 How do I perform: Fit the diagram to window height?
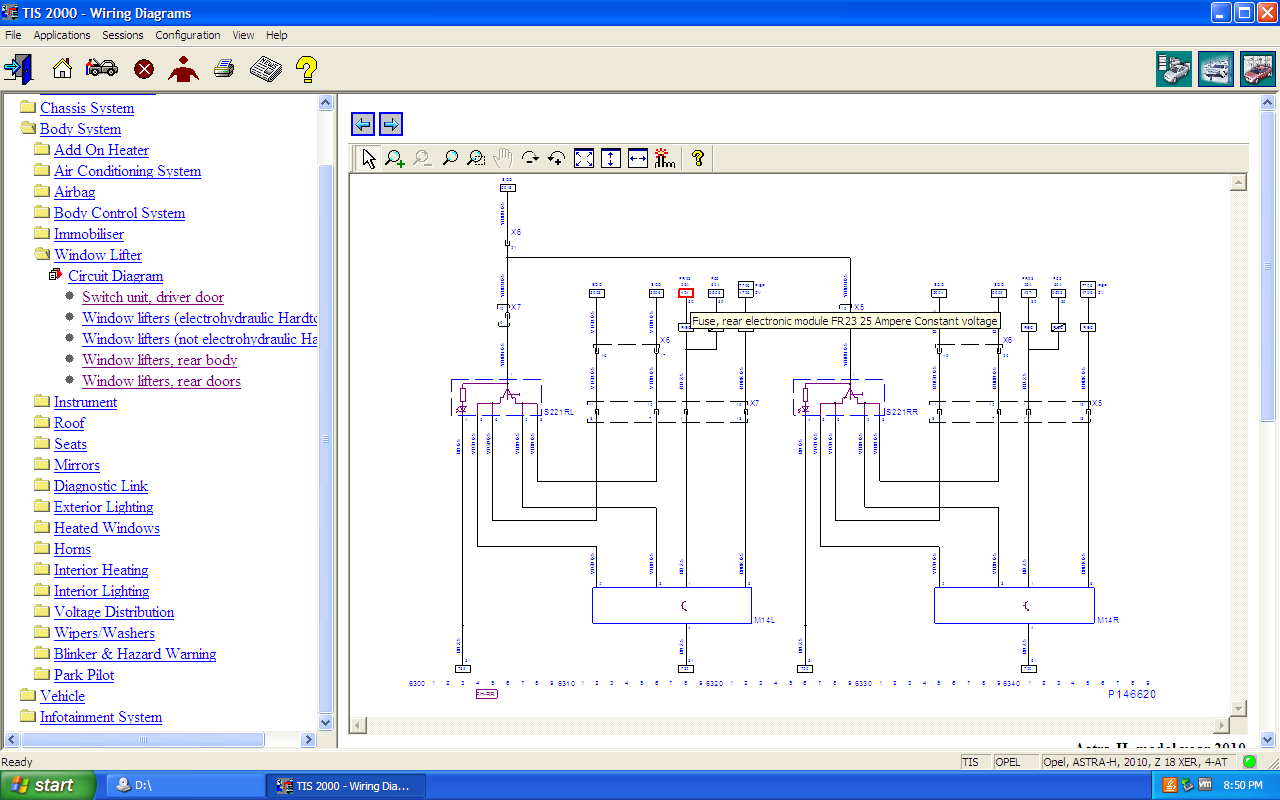(x=611, y=158)
